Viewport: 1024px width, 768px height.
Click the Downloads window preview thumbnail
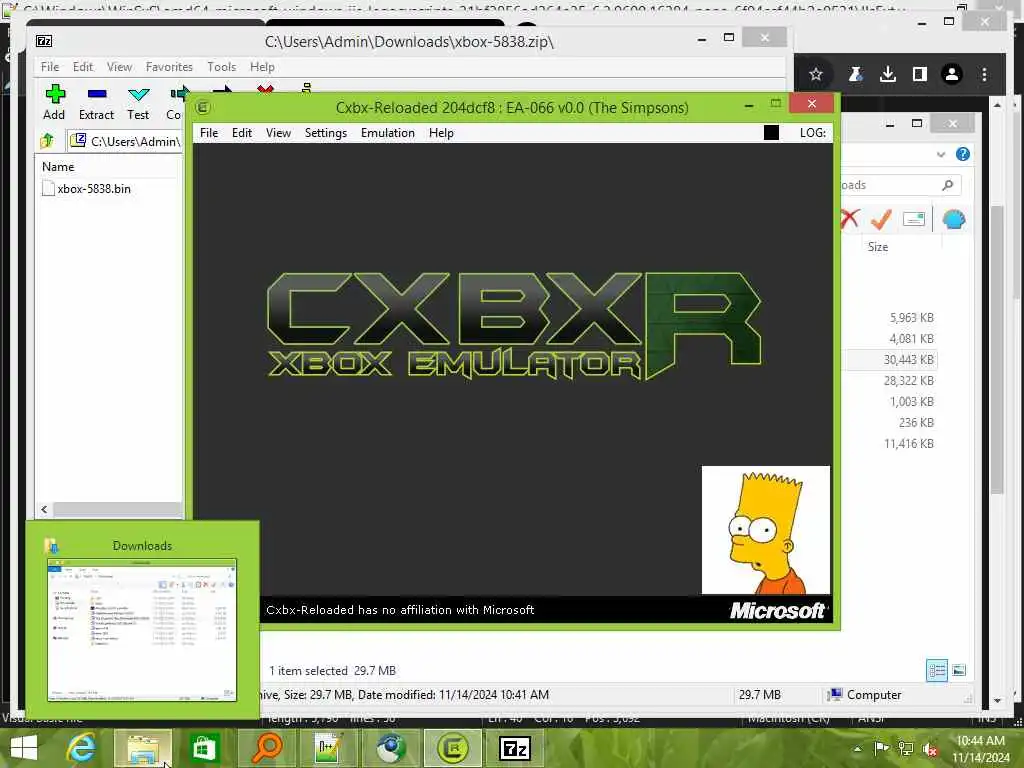click(x=142, y=630)
